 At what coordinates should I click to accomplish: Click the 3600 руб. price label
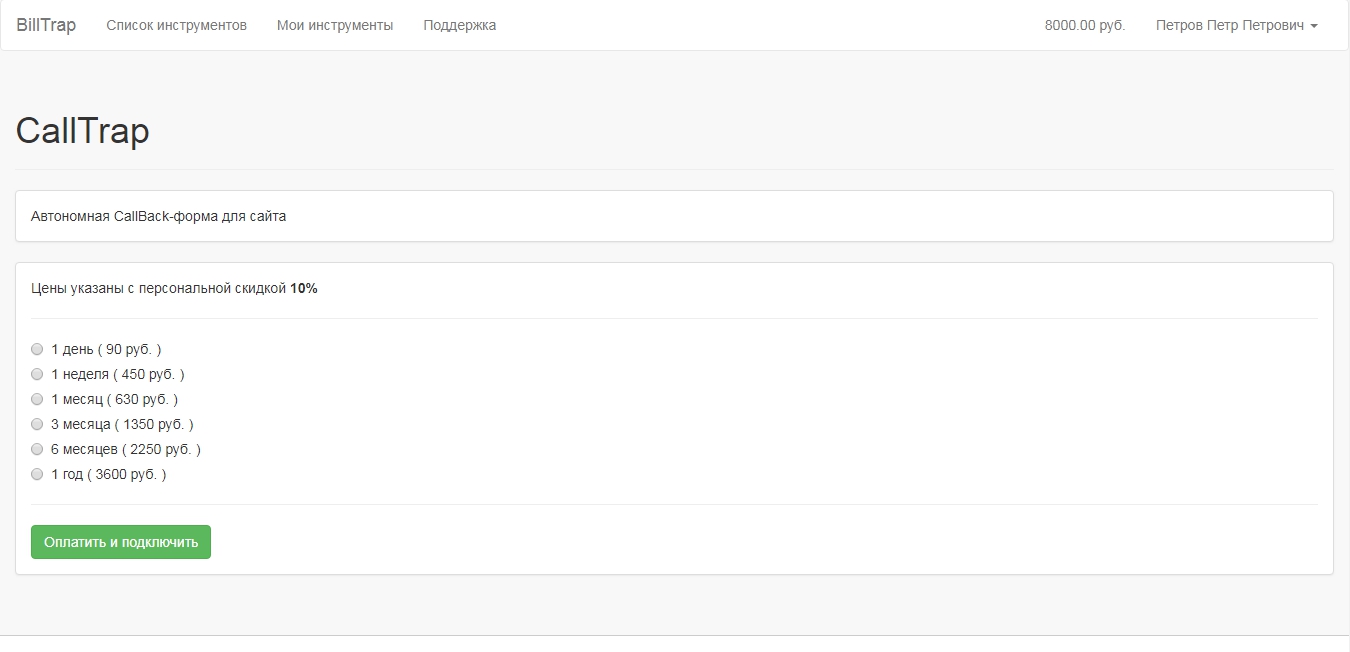[126, 474]
